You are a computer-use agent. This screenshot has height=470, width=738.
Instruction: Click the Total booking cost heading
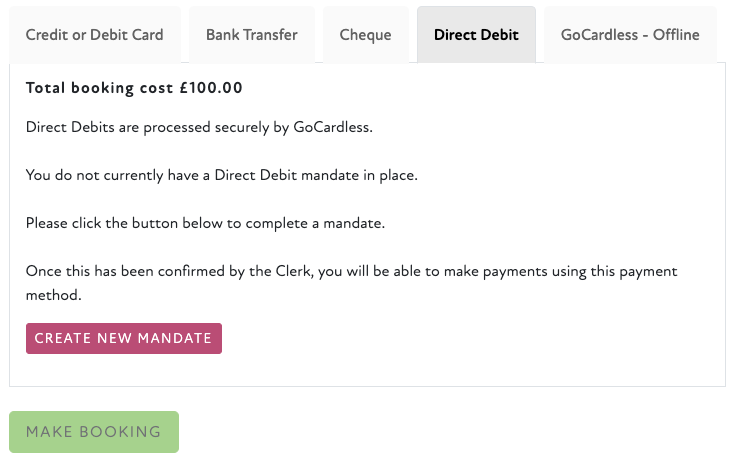coord(134,88)
